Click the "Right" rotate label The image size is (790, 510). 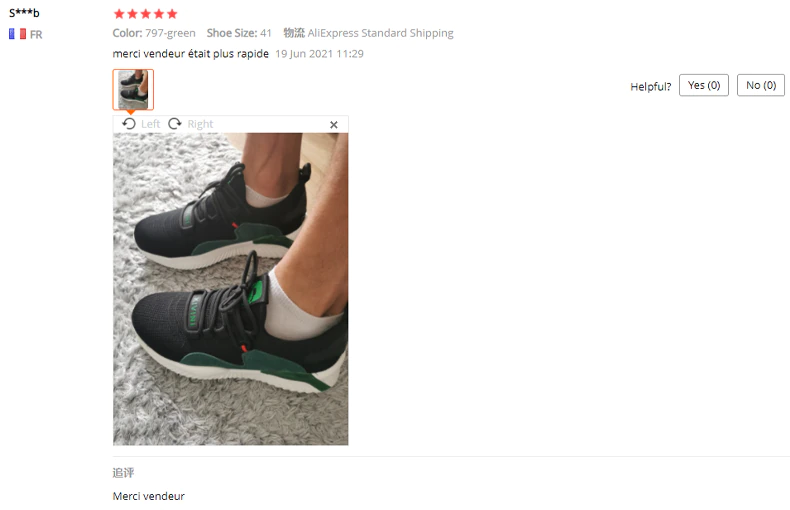pos(200,124)
